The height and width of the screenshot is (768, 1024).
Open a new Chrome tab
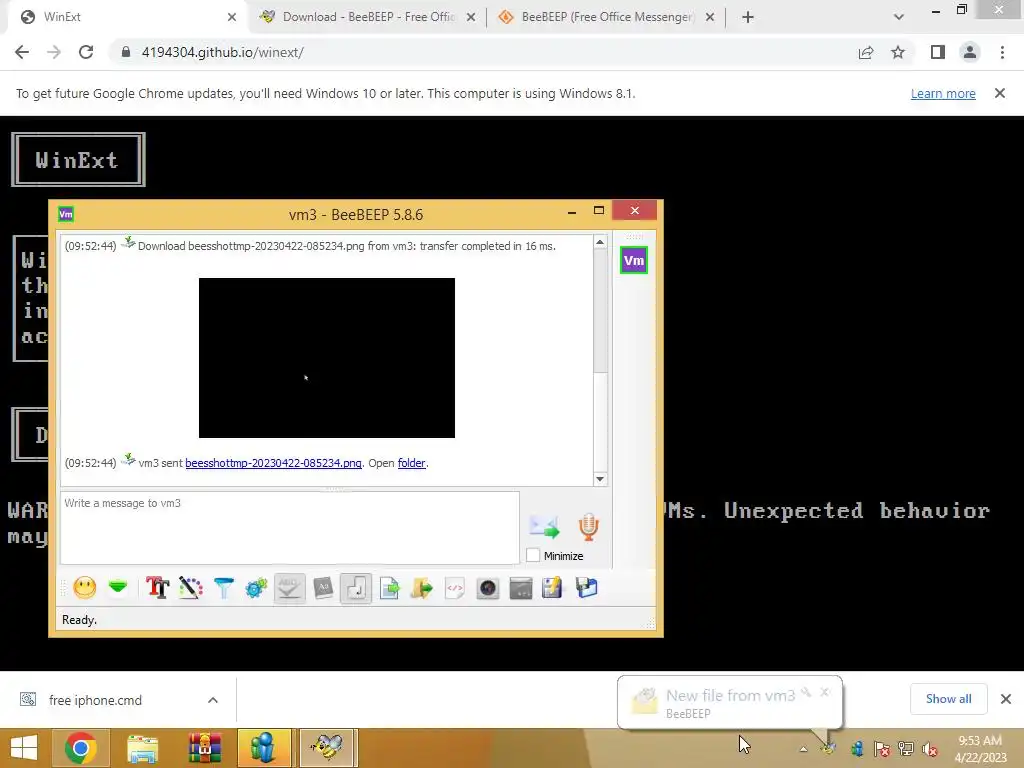pos(748,17)
